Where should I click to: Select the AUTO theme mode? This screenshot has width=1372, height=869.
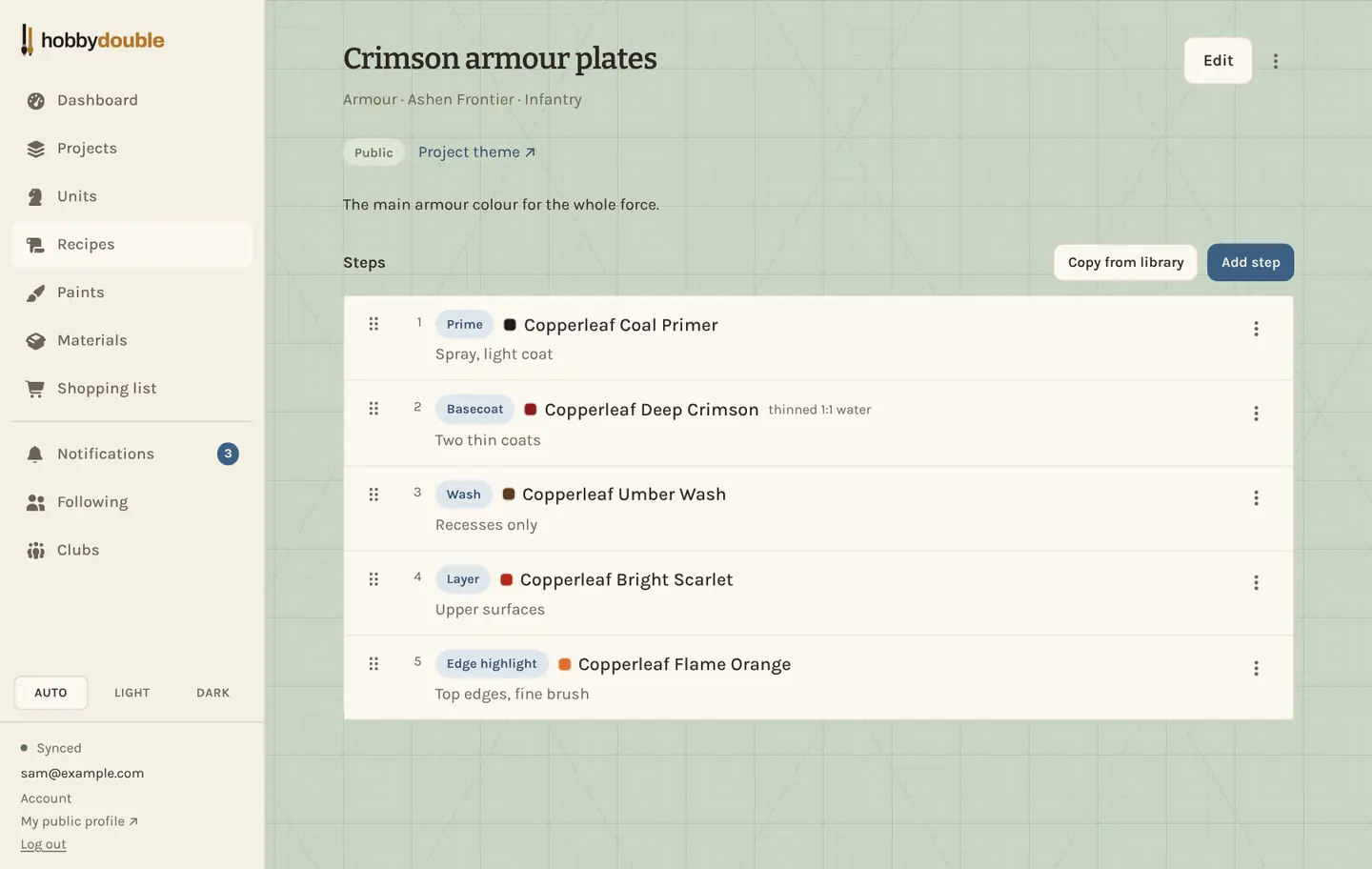click(50, 693)
